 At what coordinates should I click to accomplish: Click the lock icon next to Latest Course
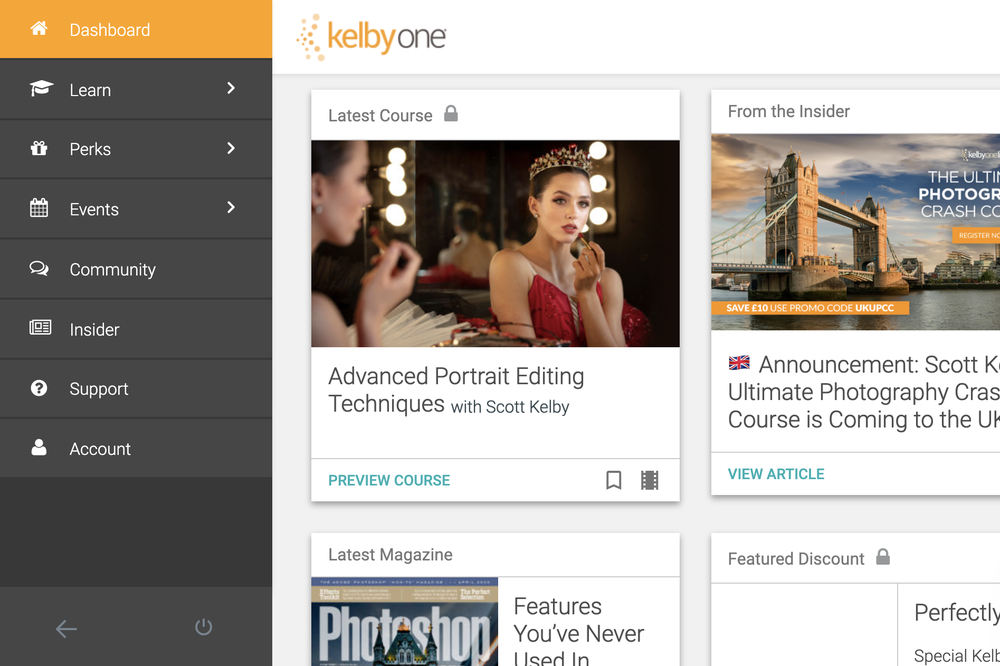point(451,114)
